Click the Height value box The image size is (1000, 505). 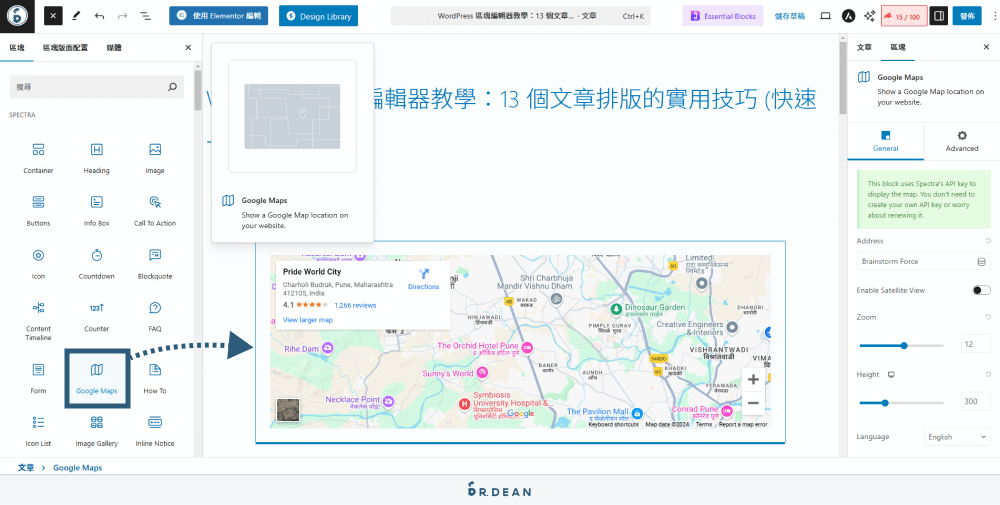click(x=976, y=402)
